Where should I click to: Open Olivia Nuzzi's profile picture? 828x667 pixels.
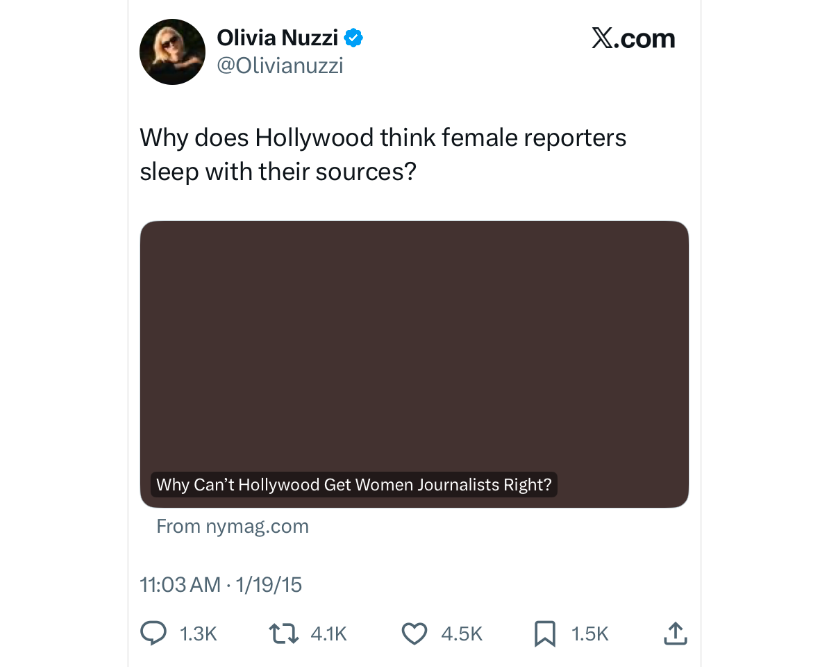tap(172, 52)
